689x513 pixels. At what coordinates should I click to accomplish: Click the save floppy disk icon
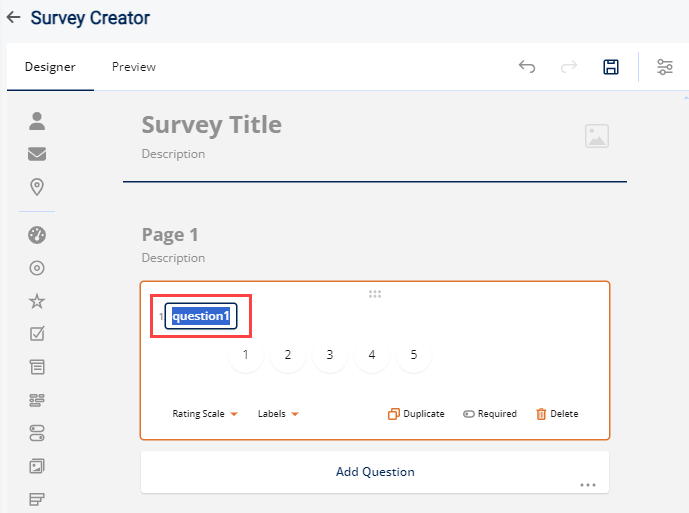pyautogui.click(x=611, y=67)
